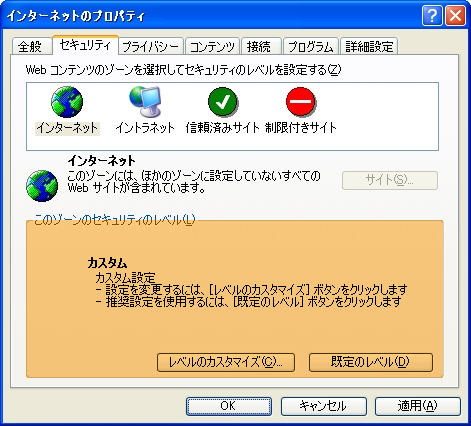
Task: Select the red 制限付きサイト zone icon
Action: point(301,102)
